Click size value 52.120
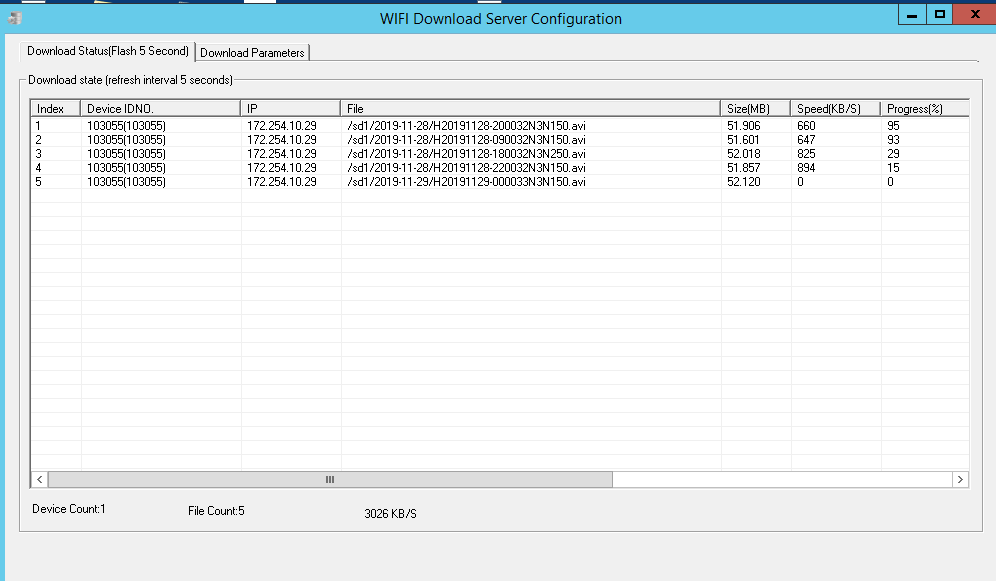This screenshot has height=581, width=996. [x=743, y=182]
